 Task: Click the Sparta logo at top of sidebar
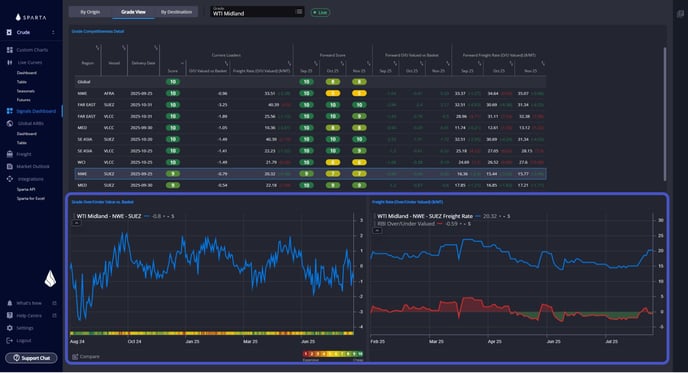tap(31, 17)
